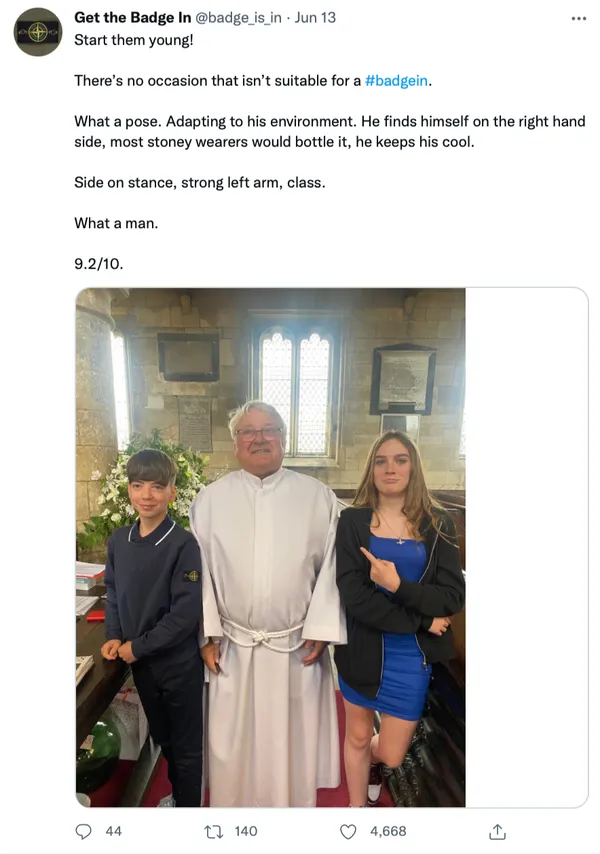Like the tweet with the heart icon
This screenshot has height=854, width=600.
coord(349,831)
